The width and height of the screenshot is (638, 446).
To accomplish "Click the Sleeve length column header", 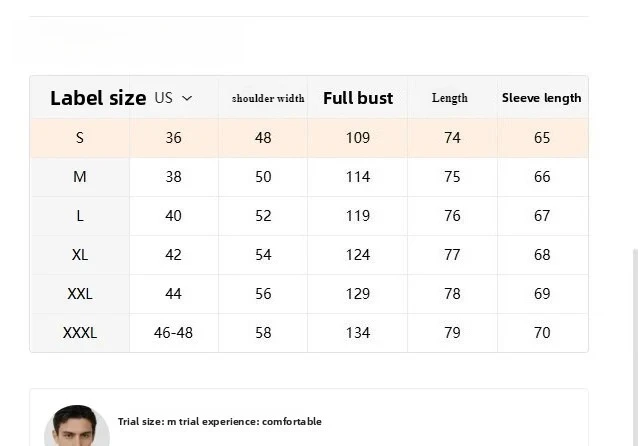I will coord(541,98).
